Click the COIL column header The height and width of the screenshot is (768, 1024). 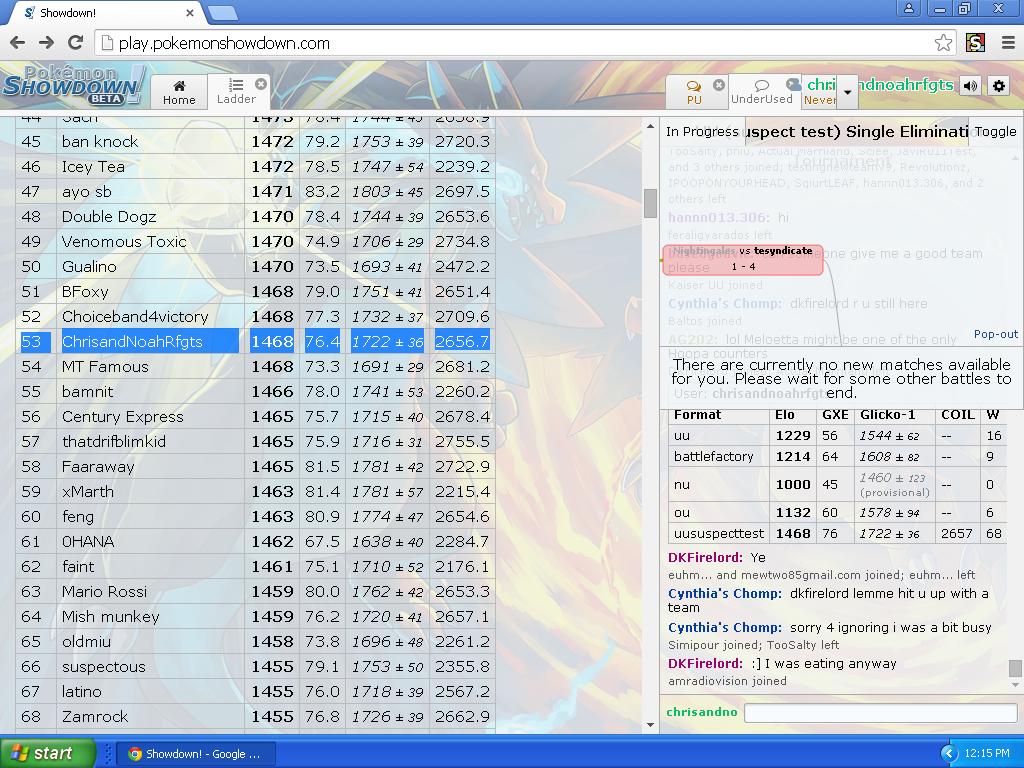pyautogui.click(x=958, y=415)
